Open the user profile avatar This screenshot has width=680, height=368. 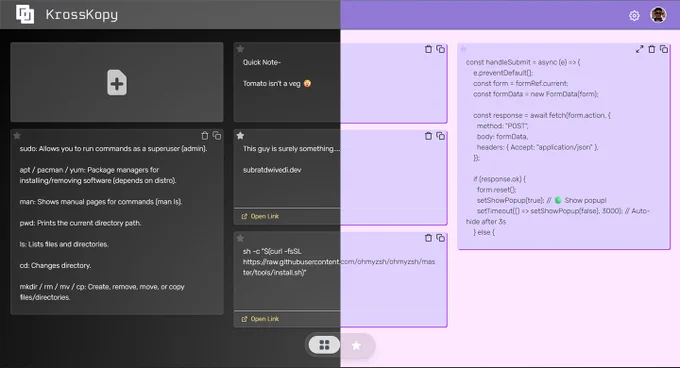[x=658, y=15]
